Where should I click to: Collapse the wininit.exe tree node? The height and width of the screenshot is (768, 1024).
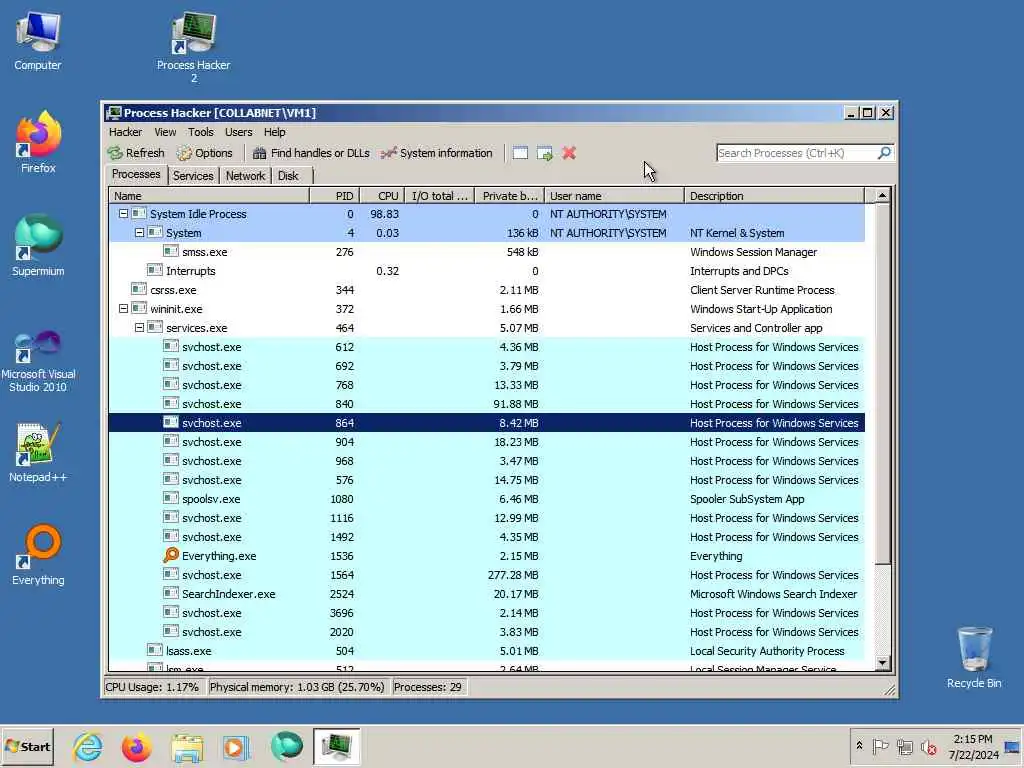[x=123, y=308]
